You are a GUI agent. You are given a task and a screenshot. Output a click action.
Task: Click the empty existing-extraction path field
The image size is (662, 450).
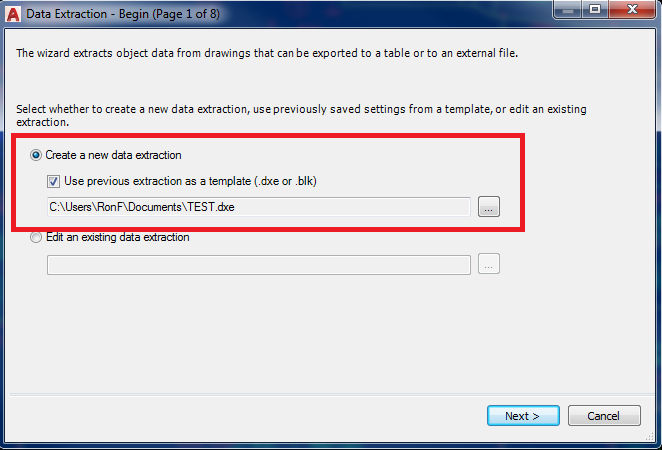(259, 265)
